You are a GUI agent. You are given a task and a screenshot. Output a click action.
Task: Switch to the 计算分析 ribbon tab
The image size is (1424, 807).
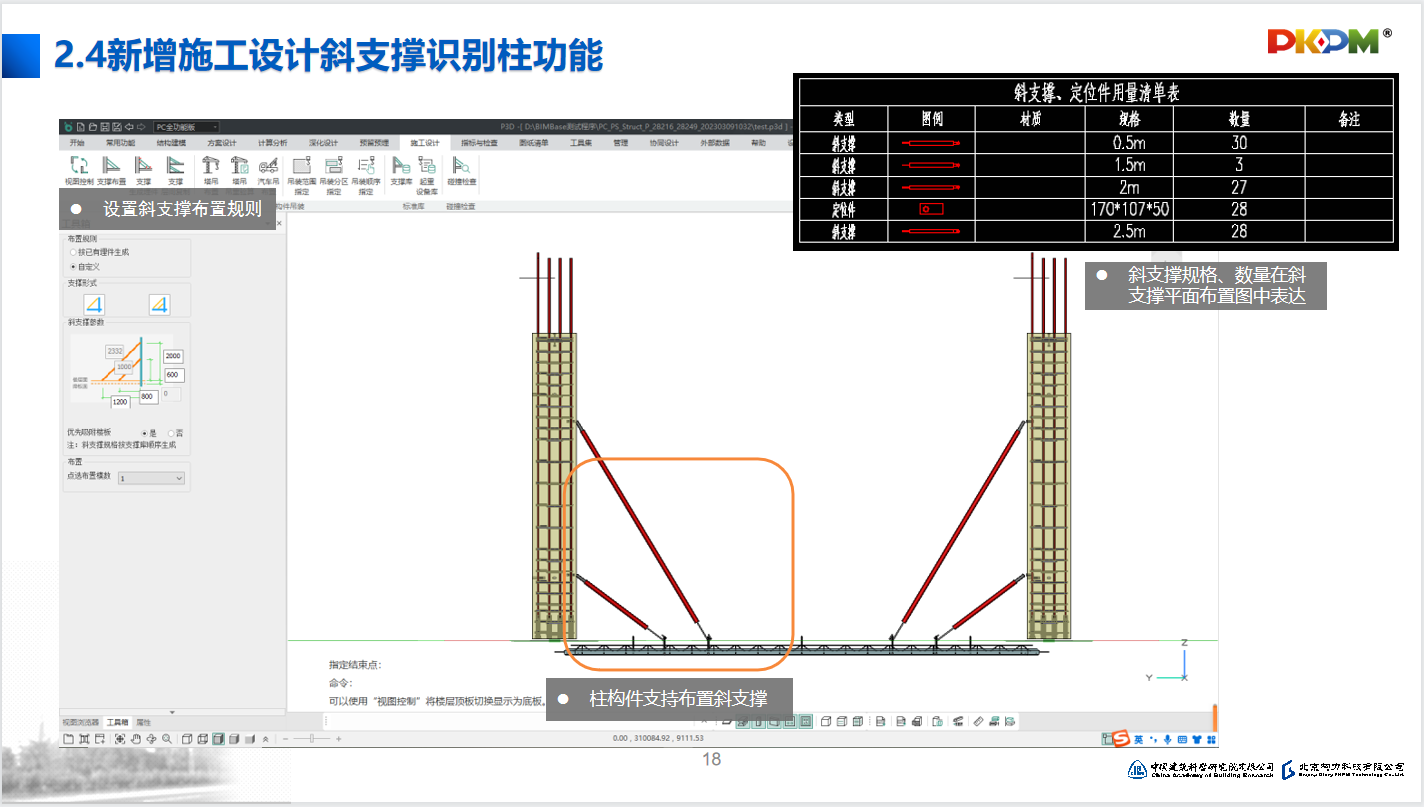pos(272,143)
